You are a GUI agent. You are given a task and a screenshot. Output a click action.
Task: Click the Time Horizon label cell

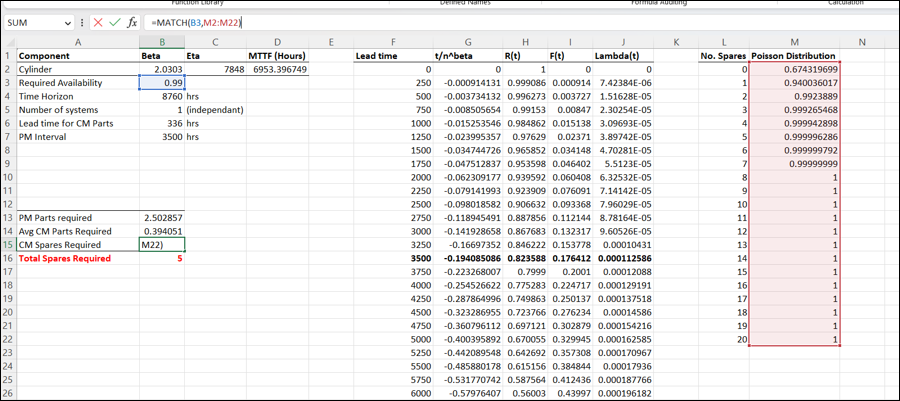click(x=77, y=96)
